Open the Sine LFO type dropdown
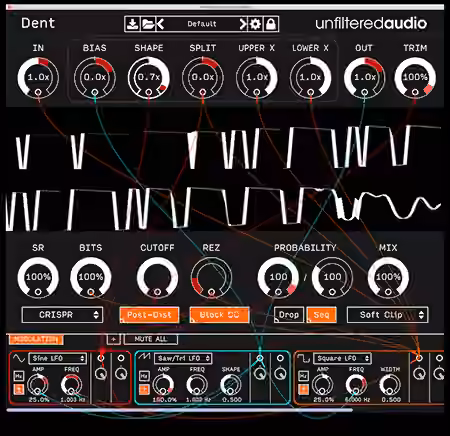This screenshot has height=436, width=450. coord(58,359)
